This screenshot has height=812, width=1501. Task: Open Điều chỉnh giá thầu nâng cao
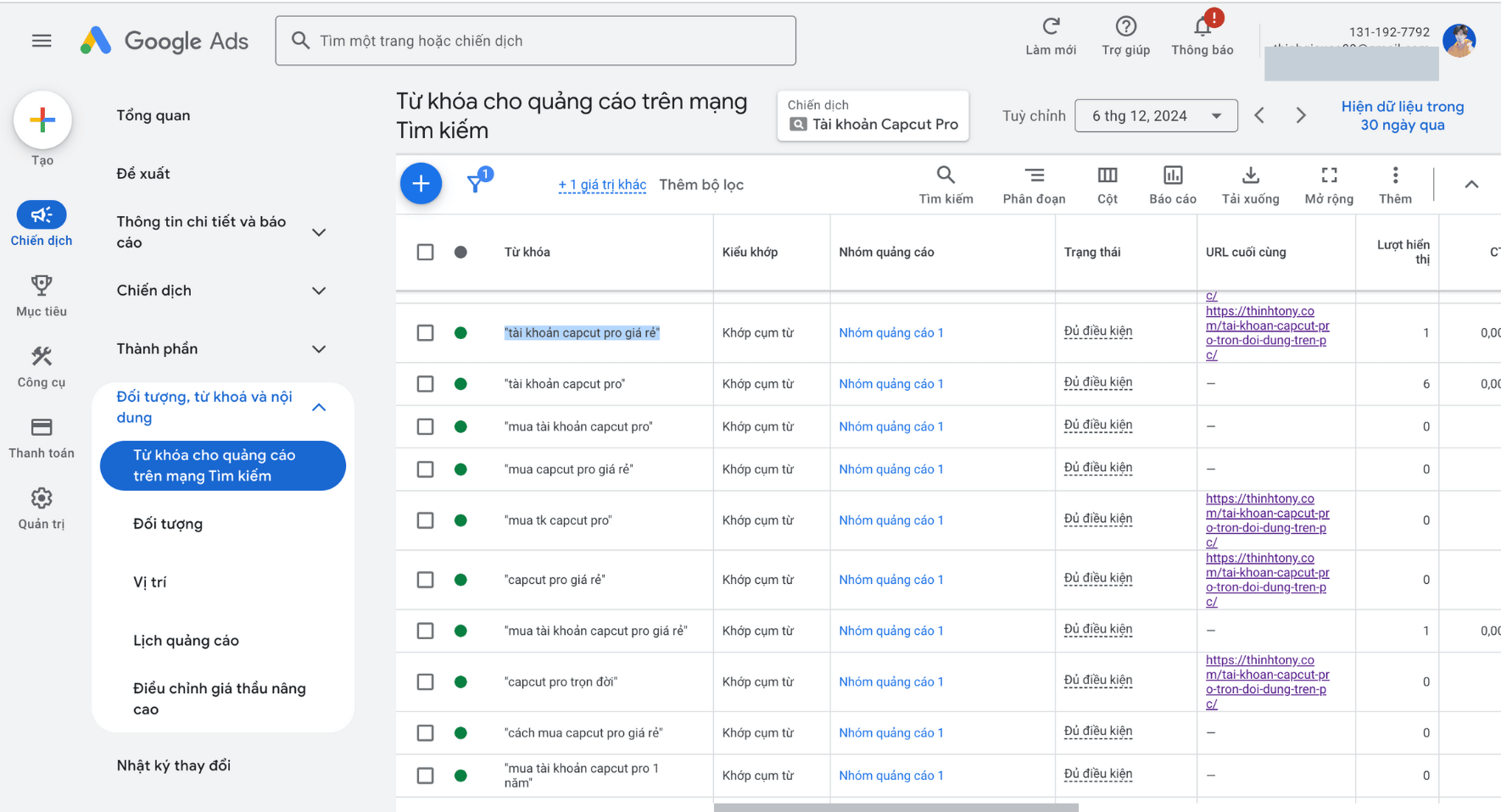pos(220,698)
